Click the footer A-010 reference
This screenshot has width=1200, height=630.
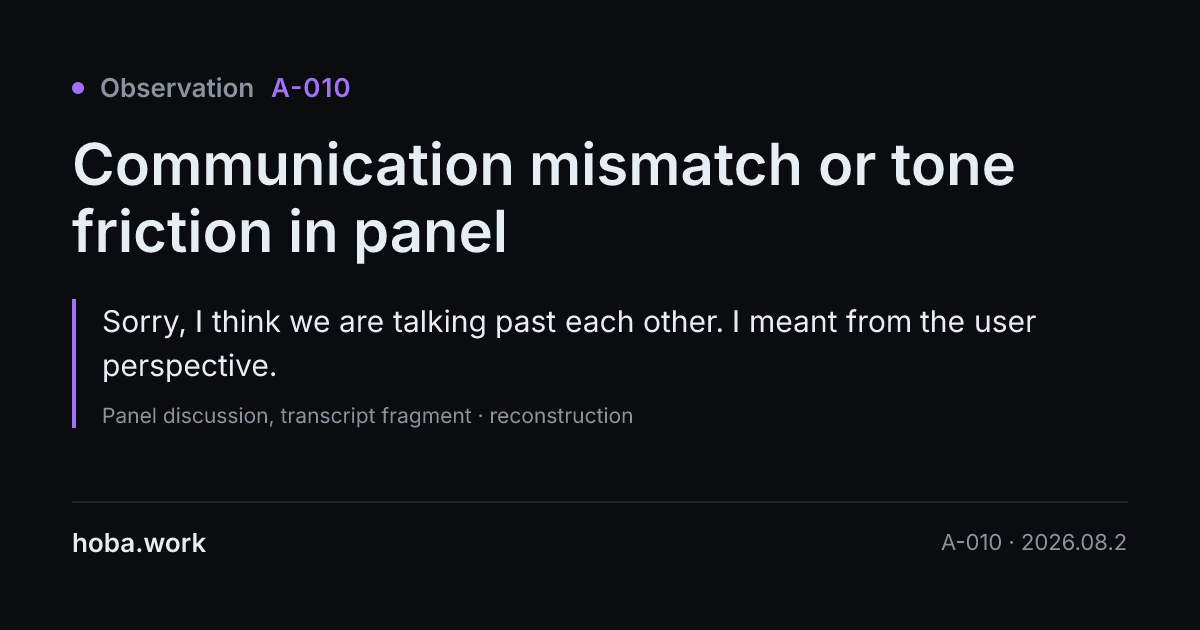tap(971, 543)
